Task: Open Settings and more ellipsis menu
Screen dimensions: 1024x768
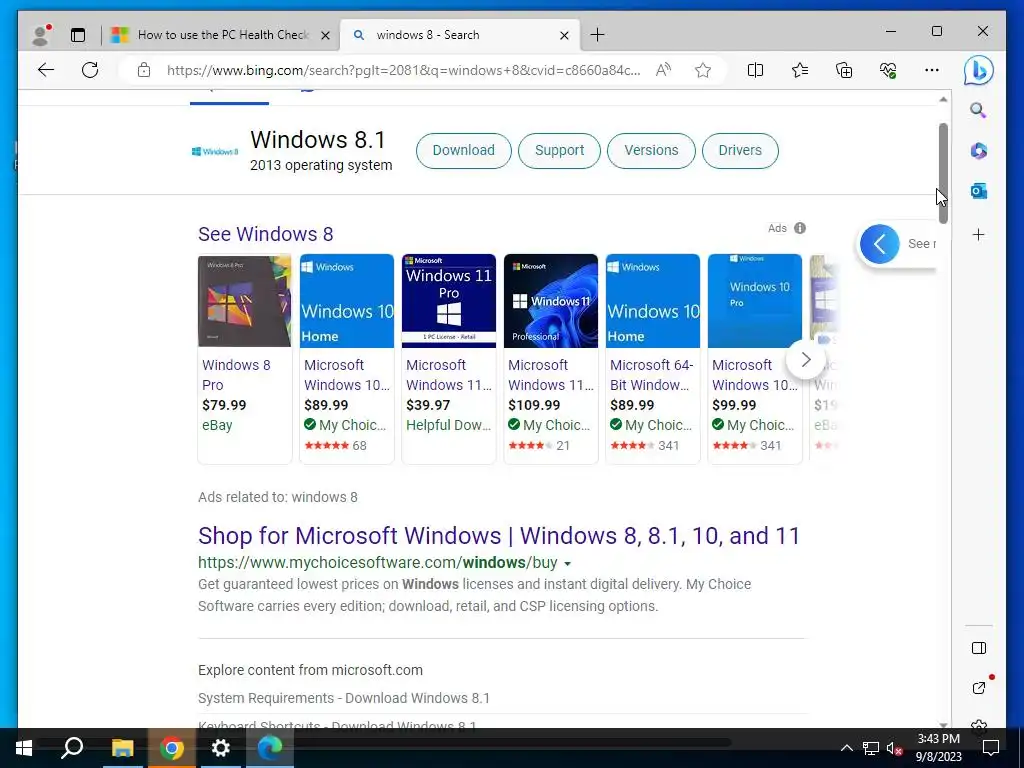Action: 932,70
